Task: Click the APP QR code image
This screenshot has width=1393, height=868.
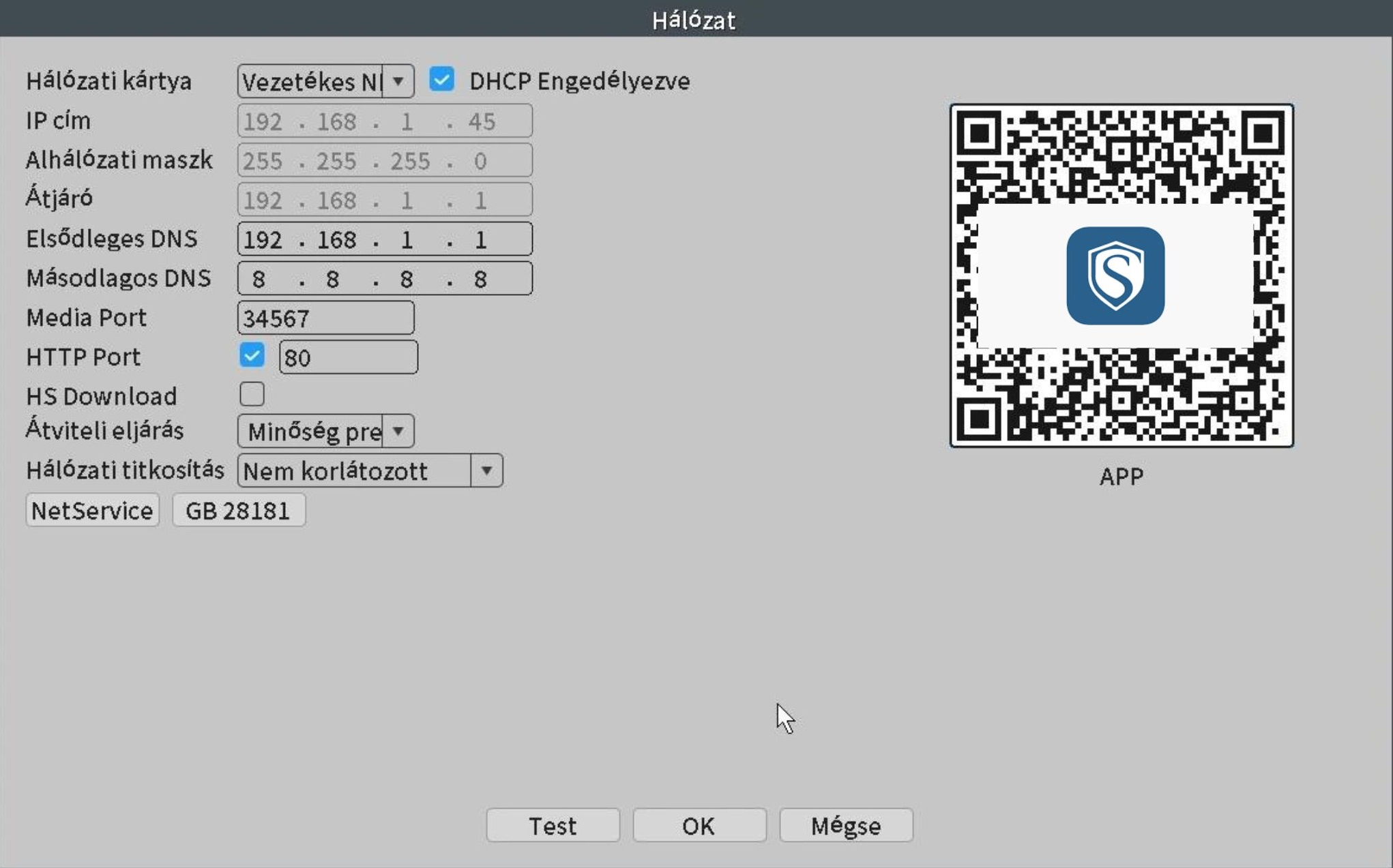Action: point(1121,395)
